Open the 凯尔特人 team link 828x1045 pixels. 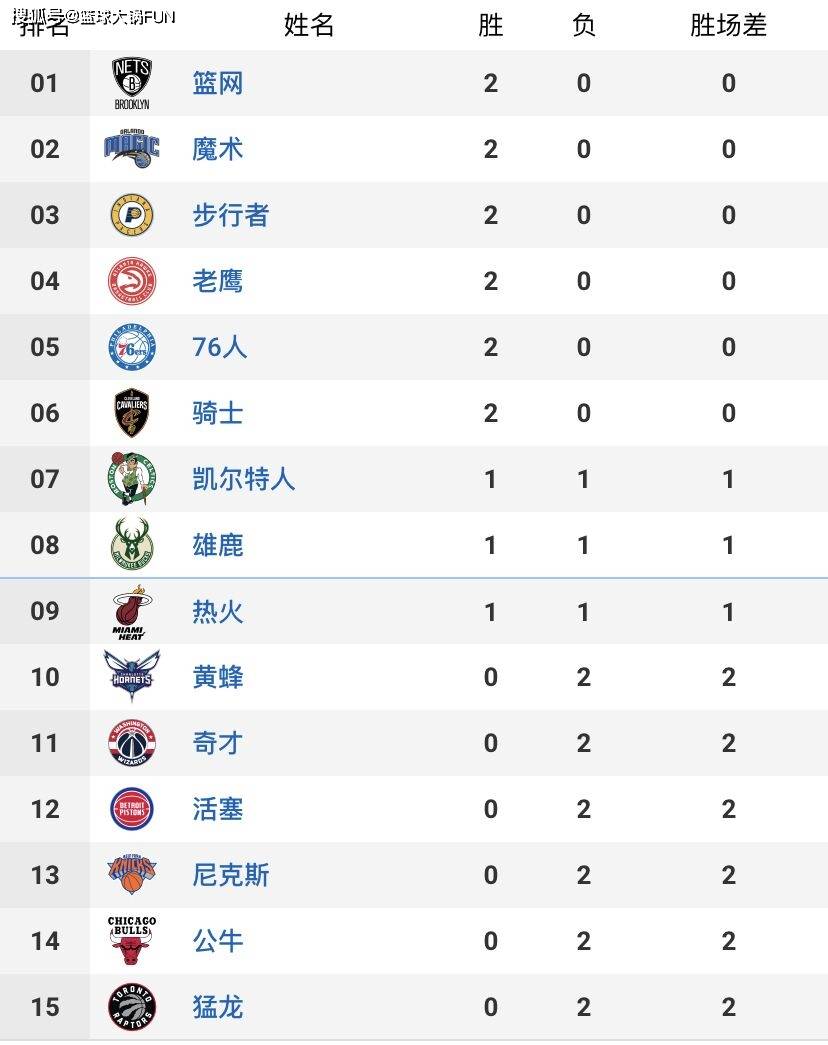[x=243, y=479]
